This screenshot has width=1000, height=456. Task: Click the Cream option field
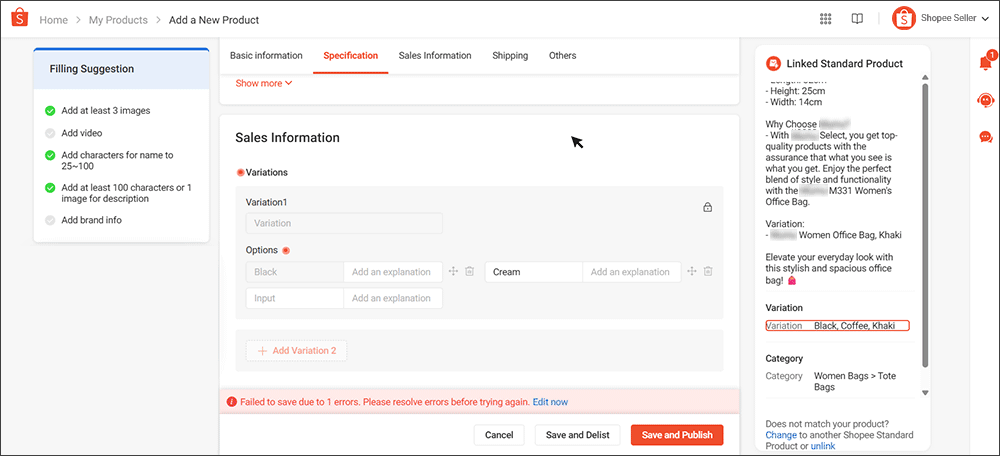[x=534, y=272]
